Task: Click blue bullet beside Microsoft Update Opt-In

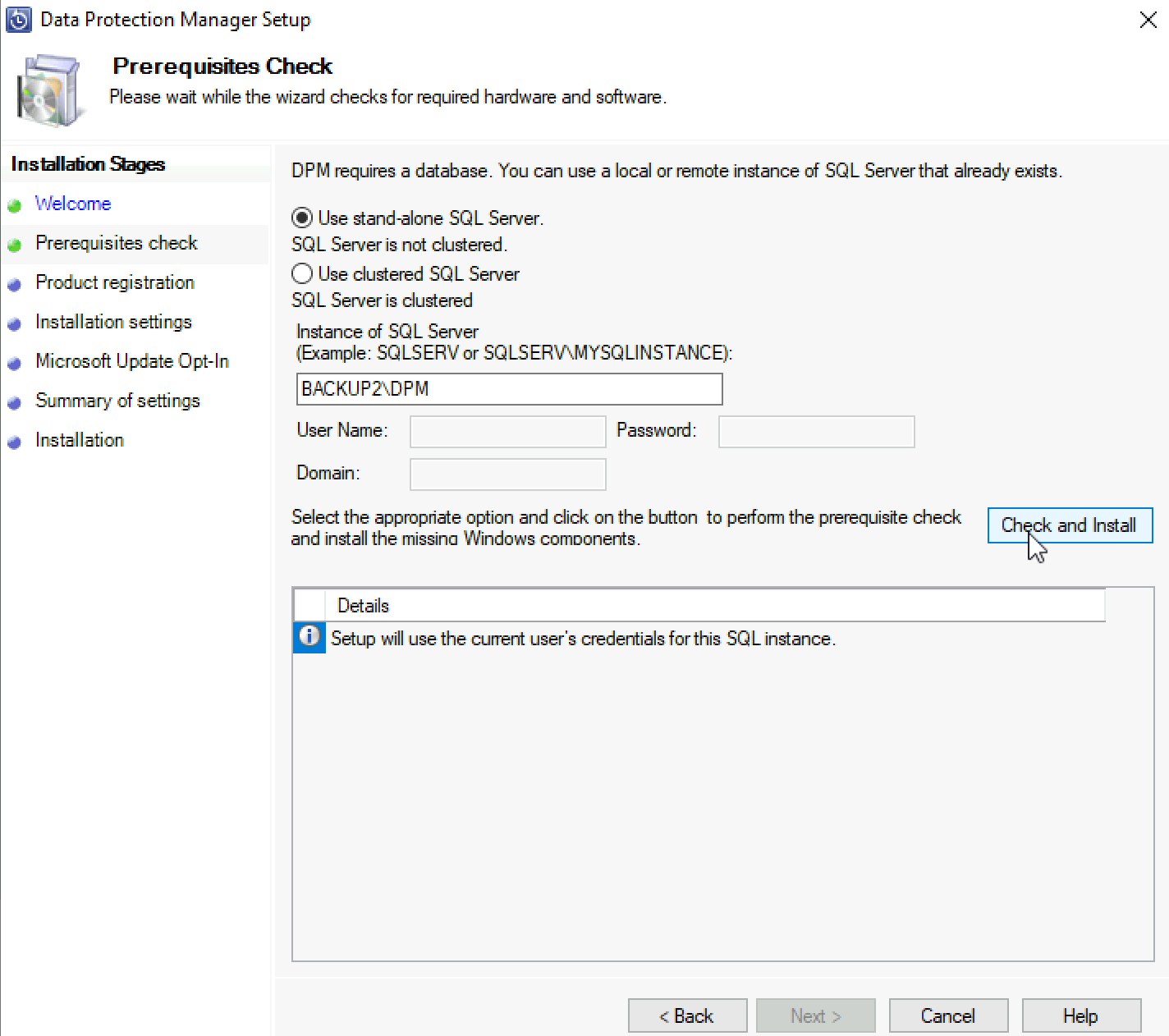Action: coord(14,364)
